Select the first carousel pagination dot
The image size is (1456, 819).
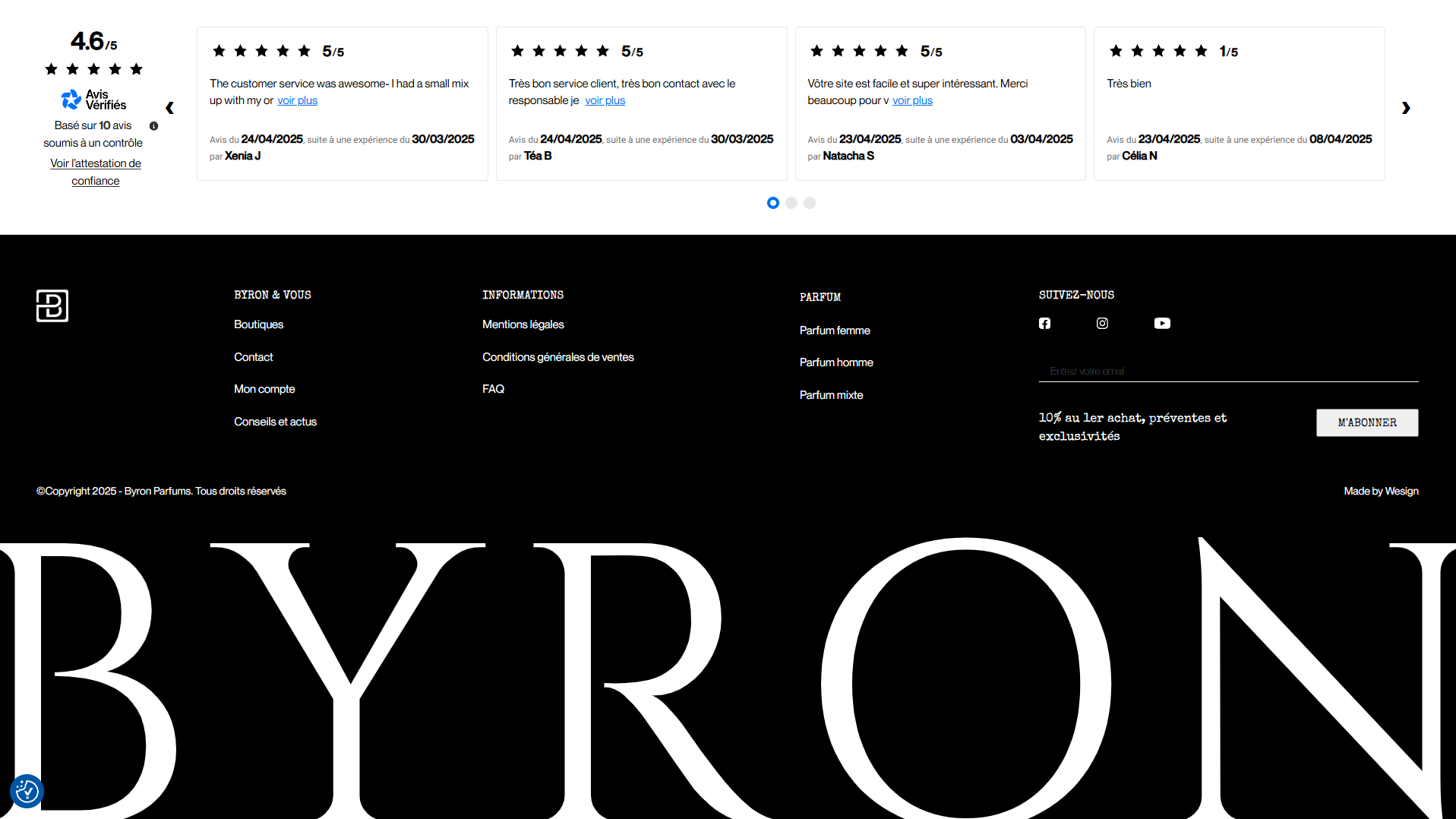pos(773,203)
